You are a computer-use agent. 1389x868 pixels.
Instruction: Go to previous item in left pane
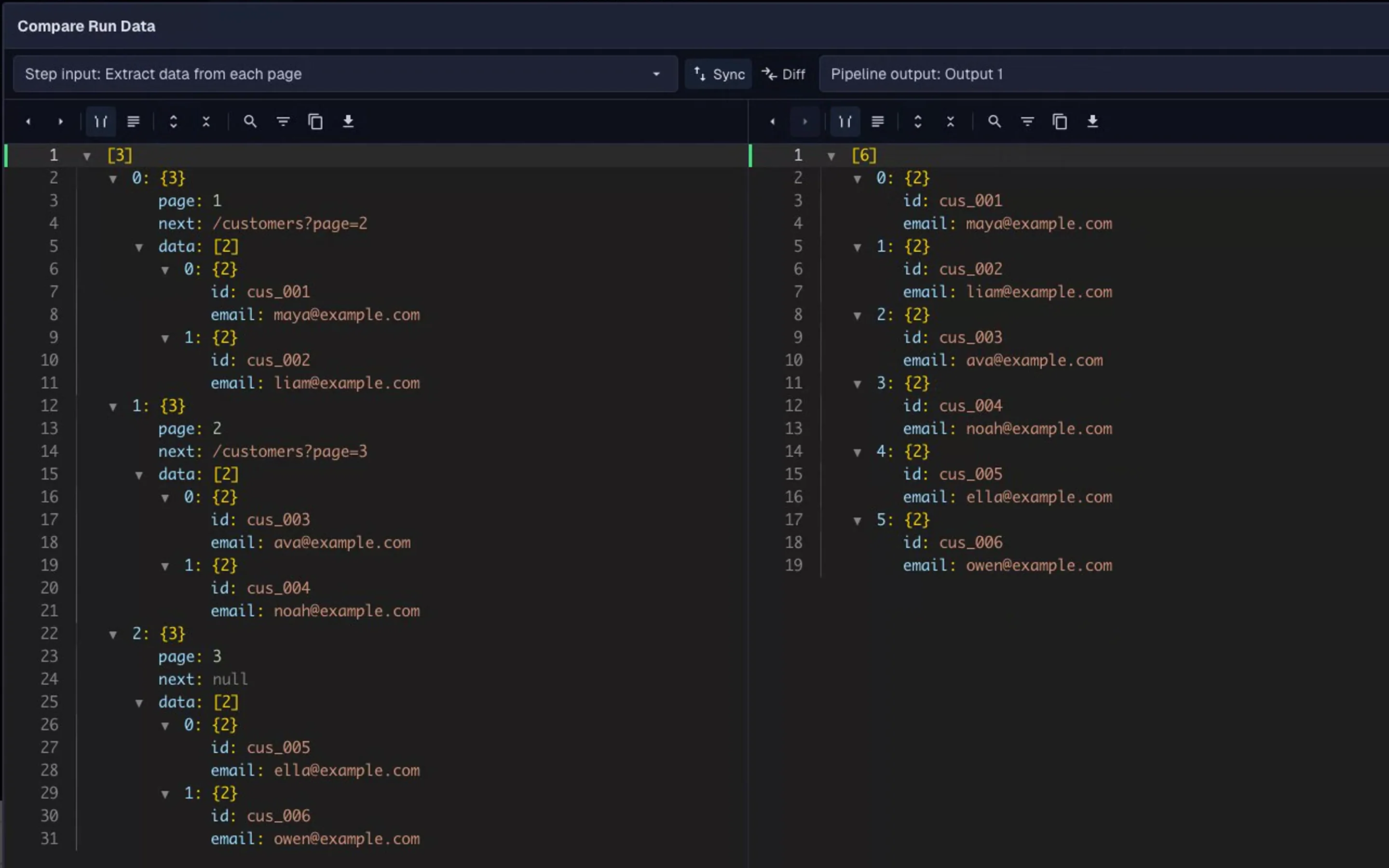pos(28,121)
